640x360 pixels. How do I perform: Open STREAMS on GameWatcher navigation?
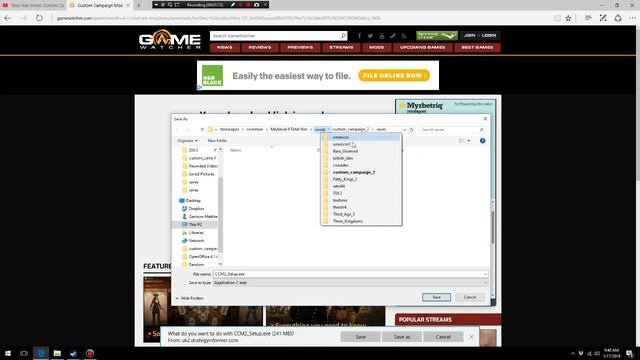click(341, 47)
